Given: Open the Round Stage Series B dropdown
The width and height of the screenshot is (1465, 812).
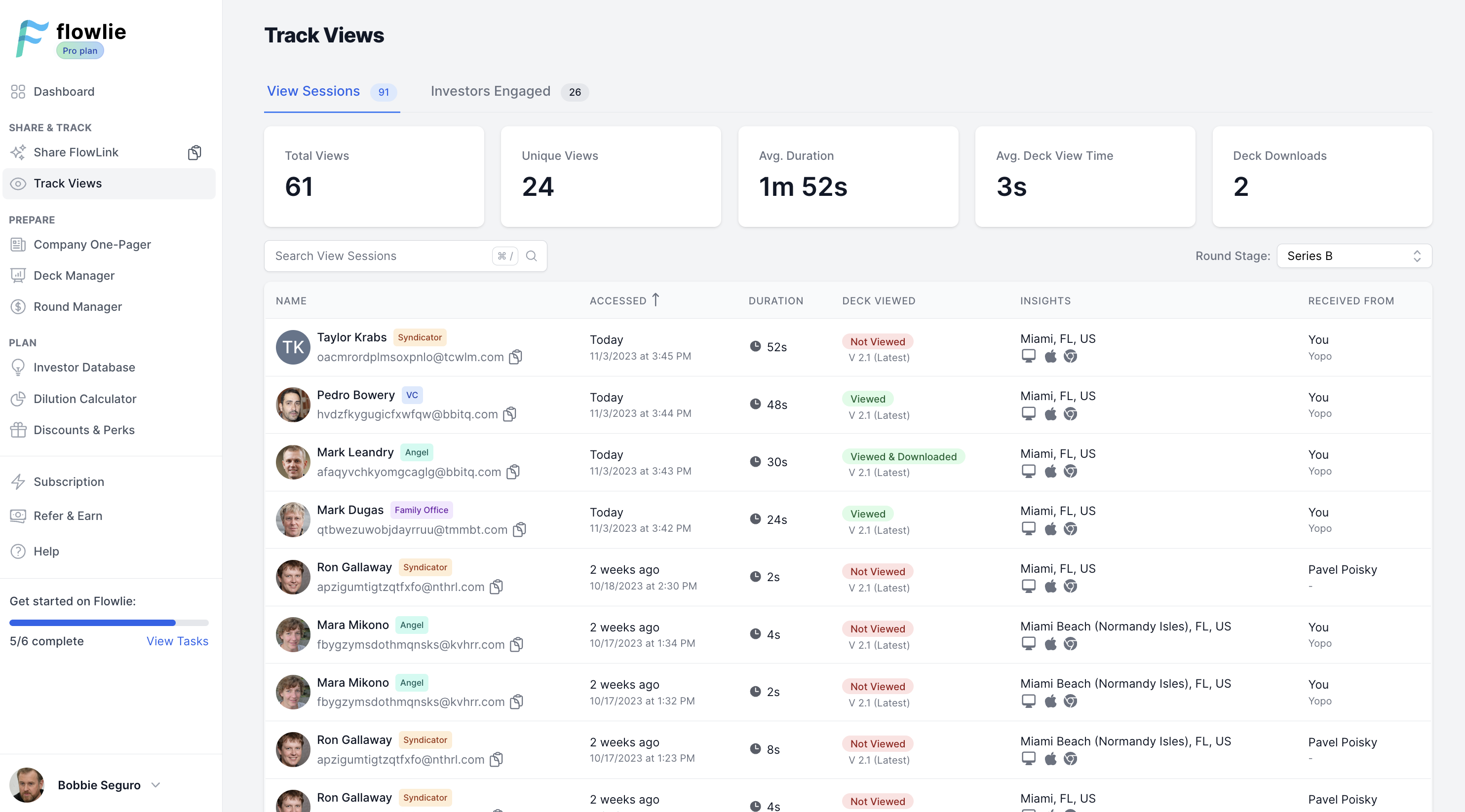Looking at the screenshot, I should (x=1353, y=256).
